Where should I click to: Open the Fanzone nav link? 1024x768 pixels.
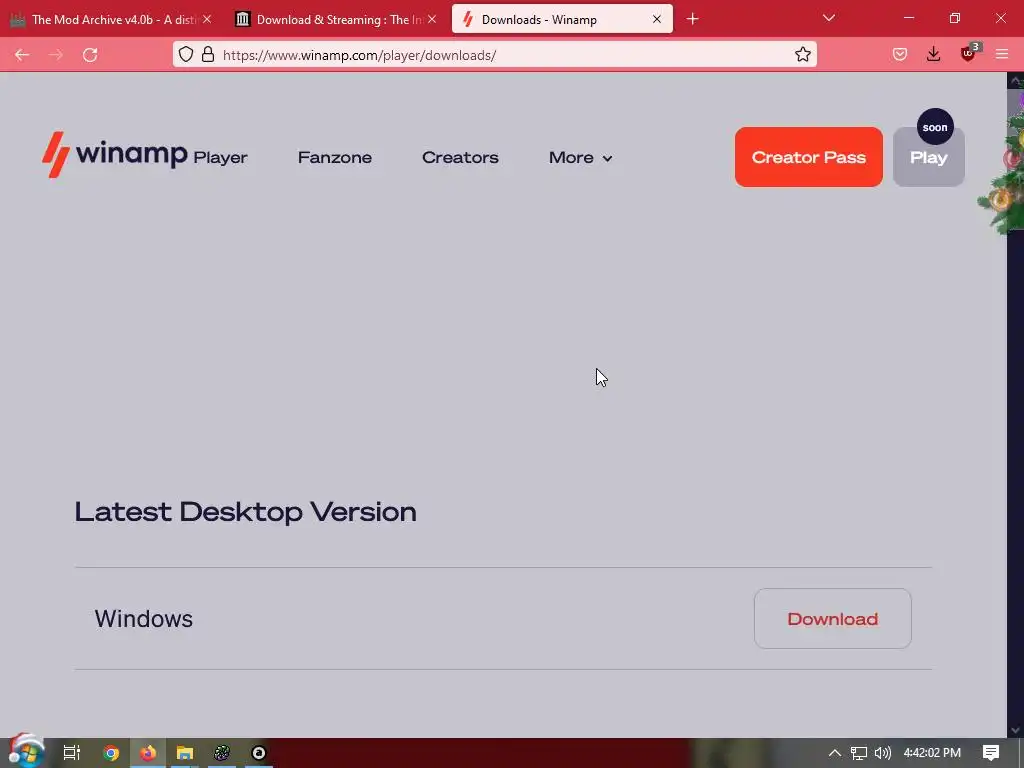335,157
